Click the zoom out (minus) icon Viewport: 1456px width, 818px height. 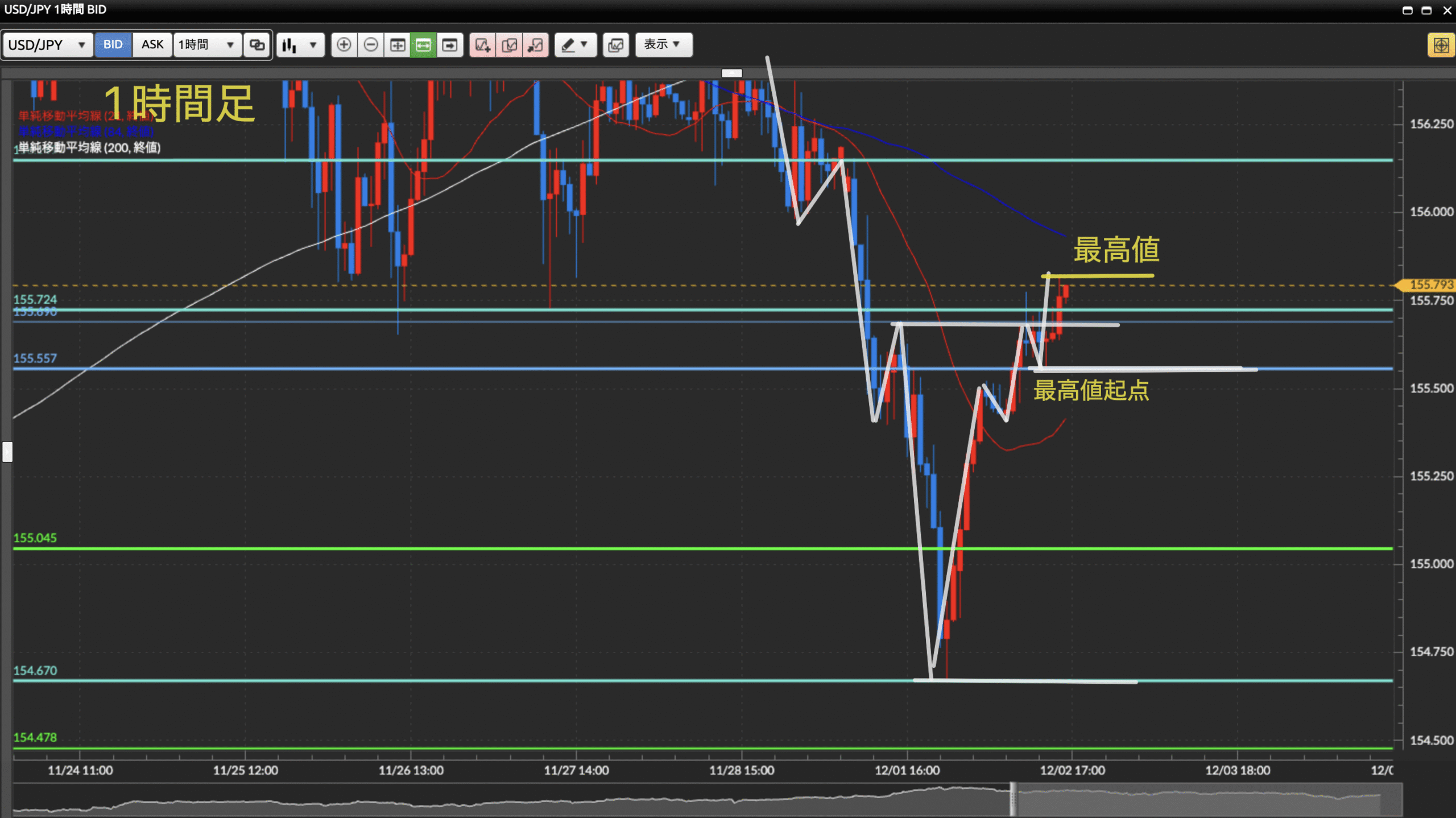[x=370, y=44]
